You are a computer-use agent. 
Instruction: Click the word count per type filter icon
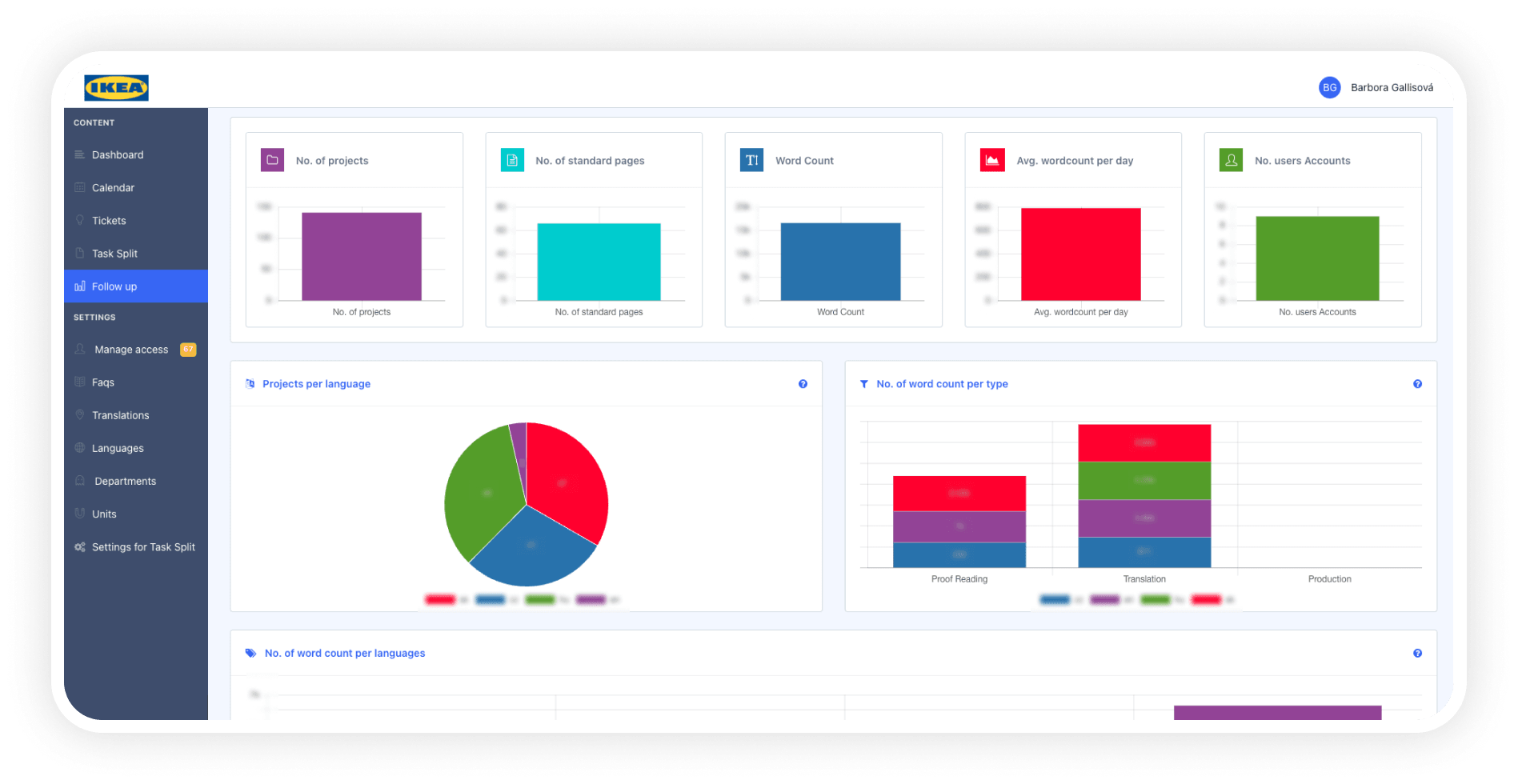pyautogui.click(x=864, y=384)
